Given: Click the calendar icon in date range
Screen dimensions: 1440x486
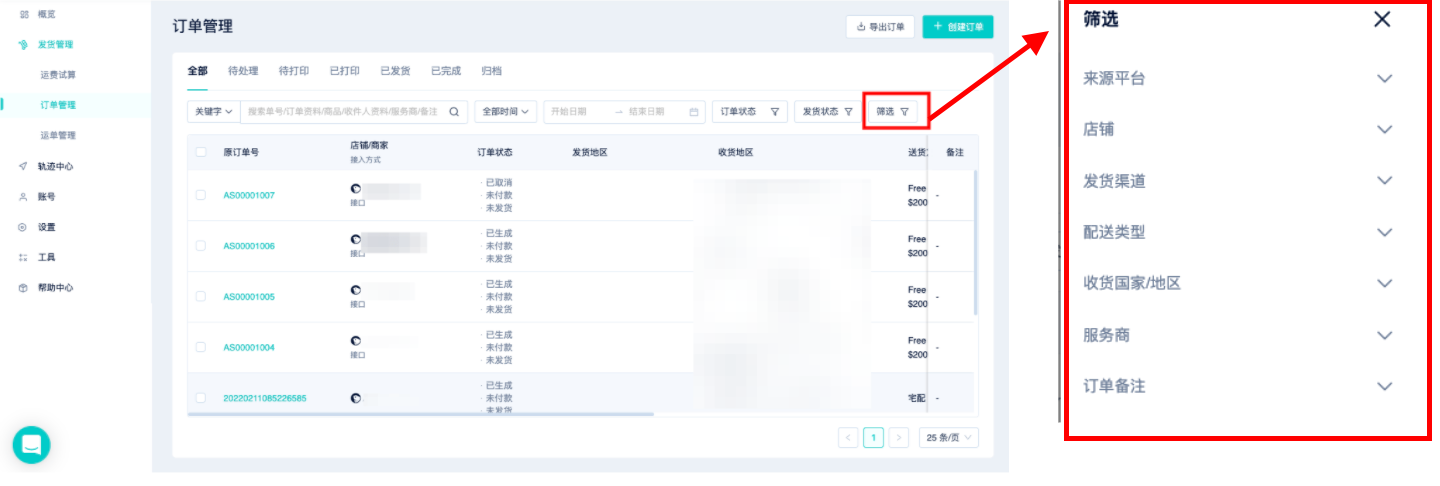Looking at the screenshot, I should (694, 112).
